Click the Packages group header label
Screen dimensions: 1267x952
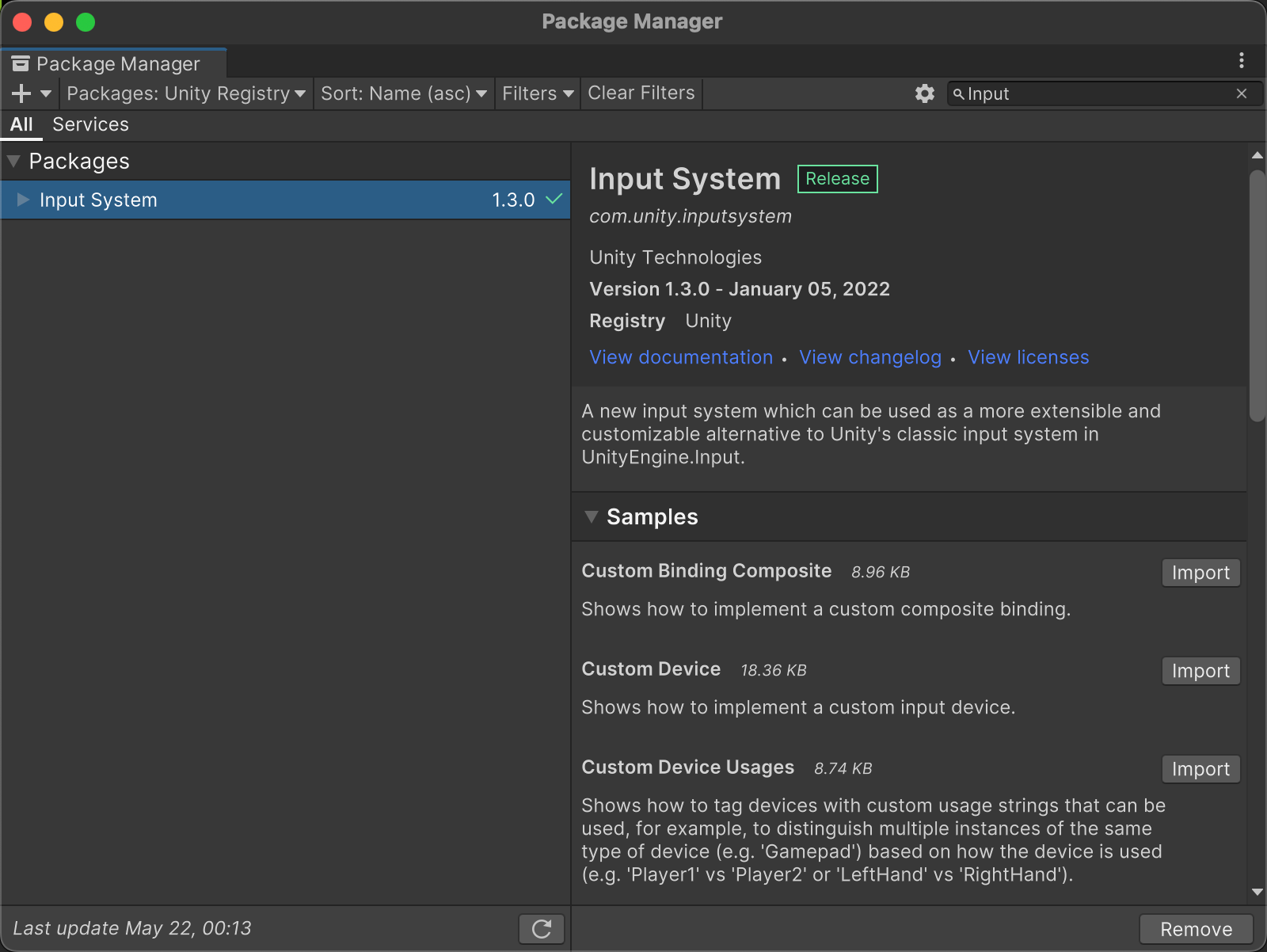pos(79,161)
